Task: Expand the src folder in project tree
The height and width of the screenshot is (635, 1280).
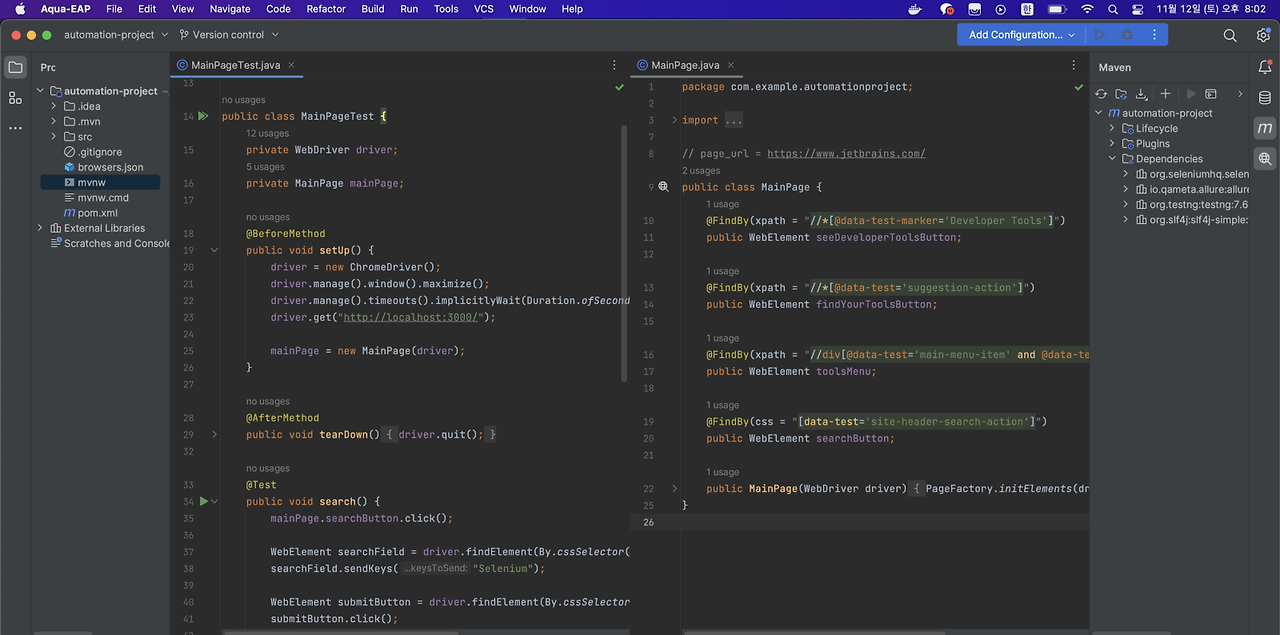Action: tap(54, 137)
